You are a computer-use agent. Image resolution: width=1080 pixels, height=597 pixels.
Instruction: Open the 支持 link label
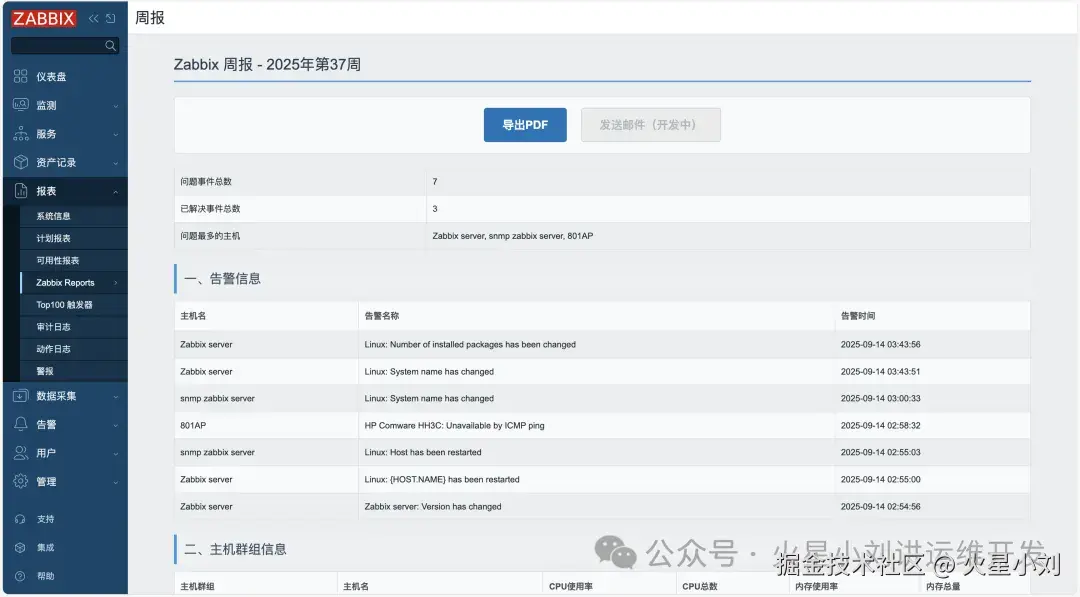pos(45,519)
